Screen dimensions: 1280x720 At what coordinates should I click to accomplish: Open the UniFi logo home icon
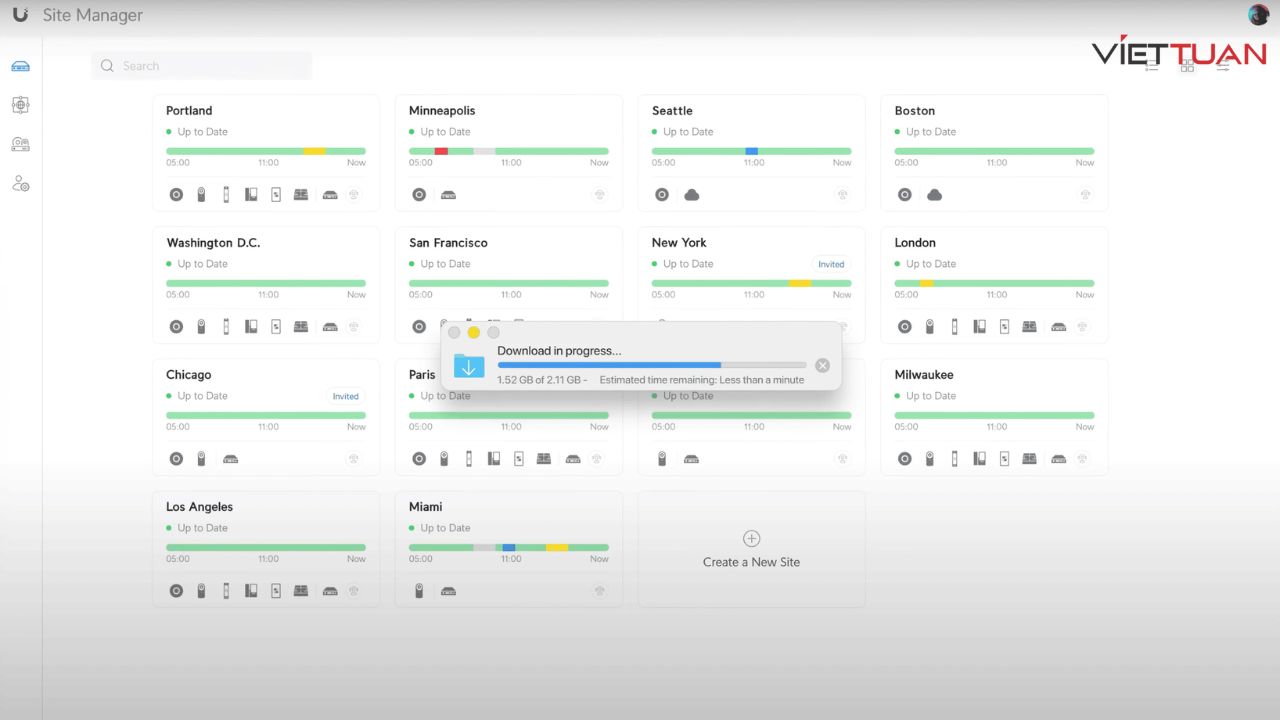point(20,15)
